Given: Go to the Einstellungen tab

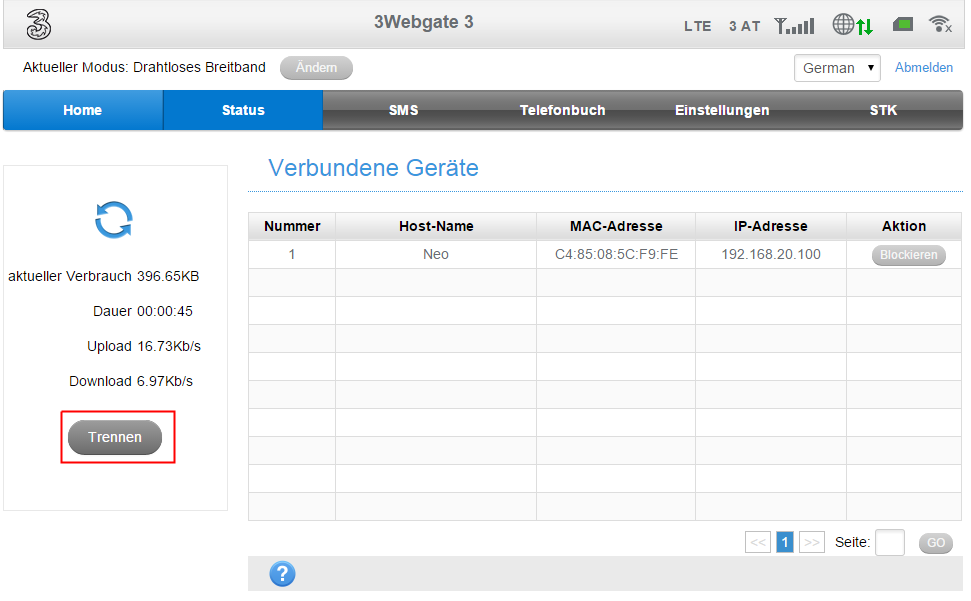Looking at the screenshot, I should click(722, 110).
